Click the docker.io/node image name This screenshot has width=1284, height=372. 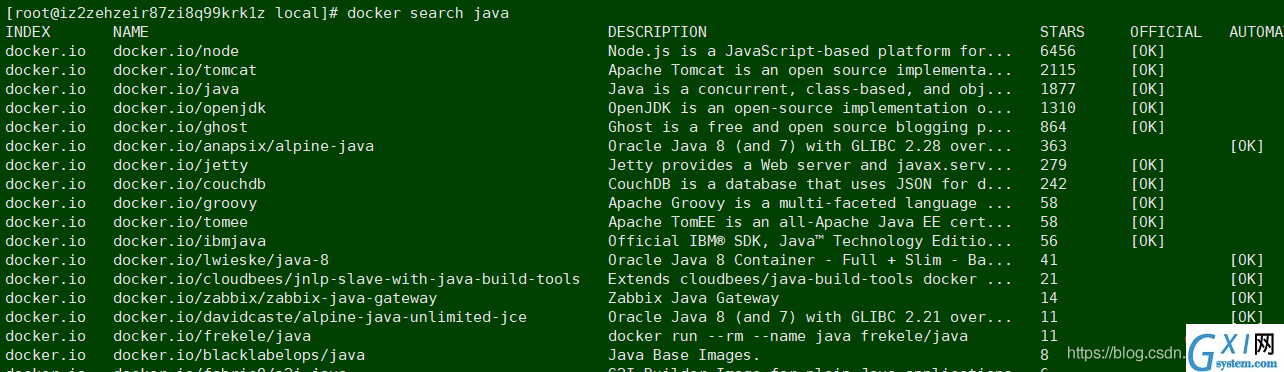point(176,51)
